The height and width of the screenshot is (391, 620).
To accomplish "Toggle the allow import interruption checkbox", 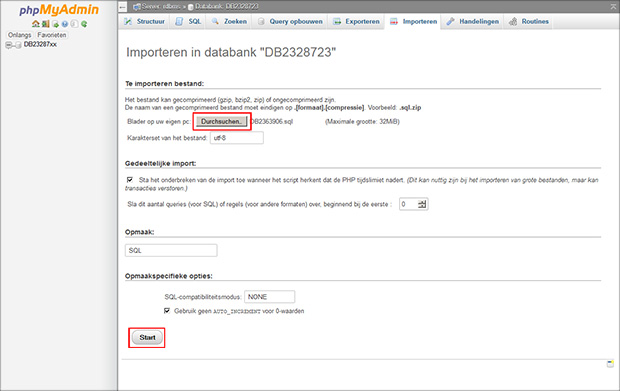I will [130, 179].
